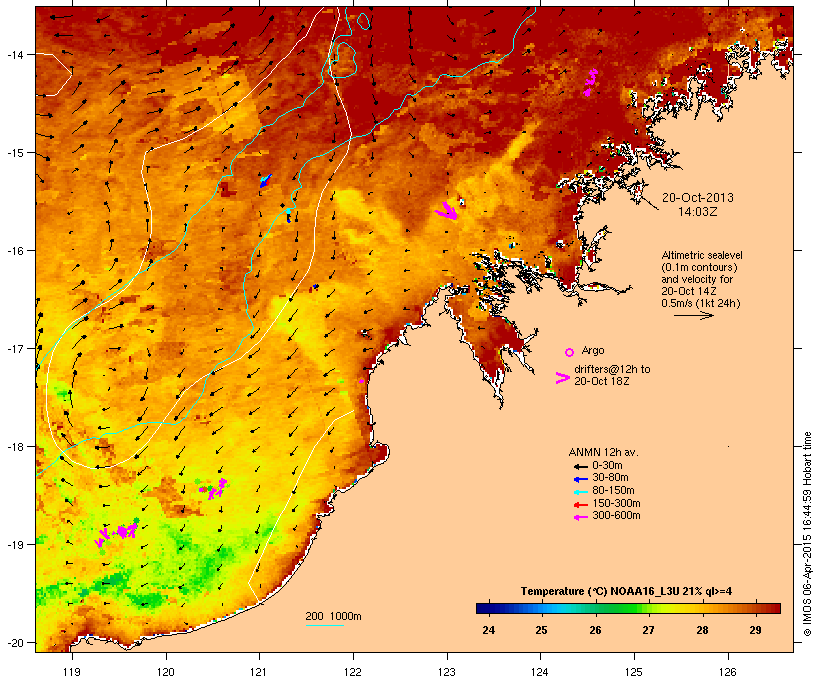820x680 pixels.
Task: Click colorbar tick label '26'
Action: (595, 630)
